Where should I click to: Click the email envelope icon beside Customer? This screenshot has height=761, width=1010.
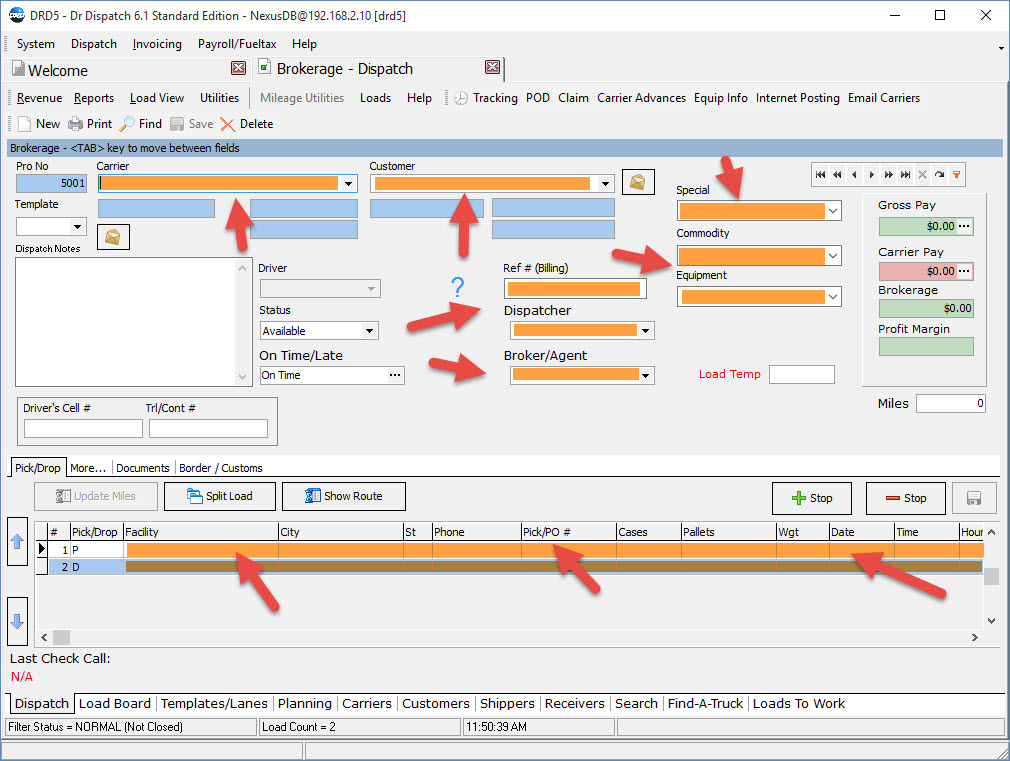point(638,182)
